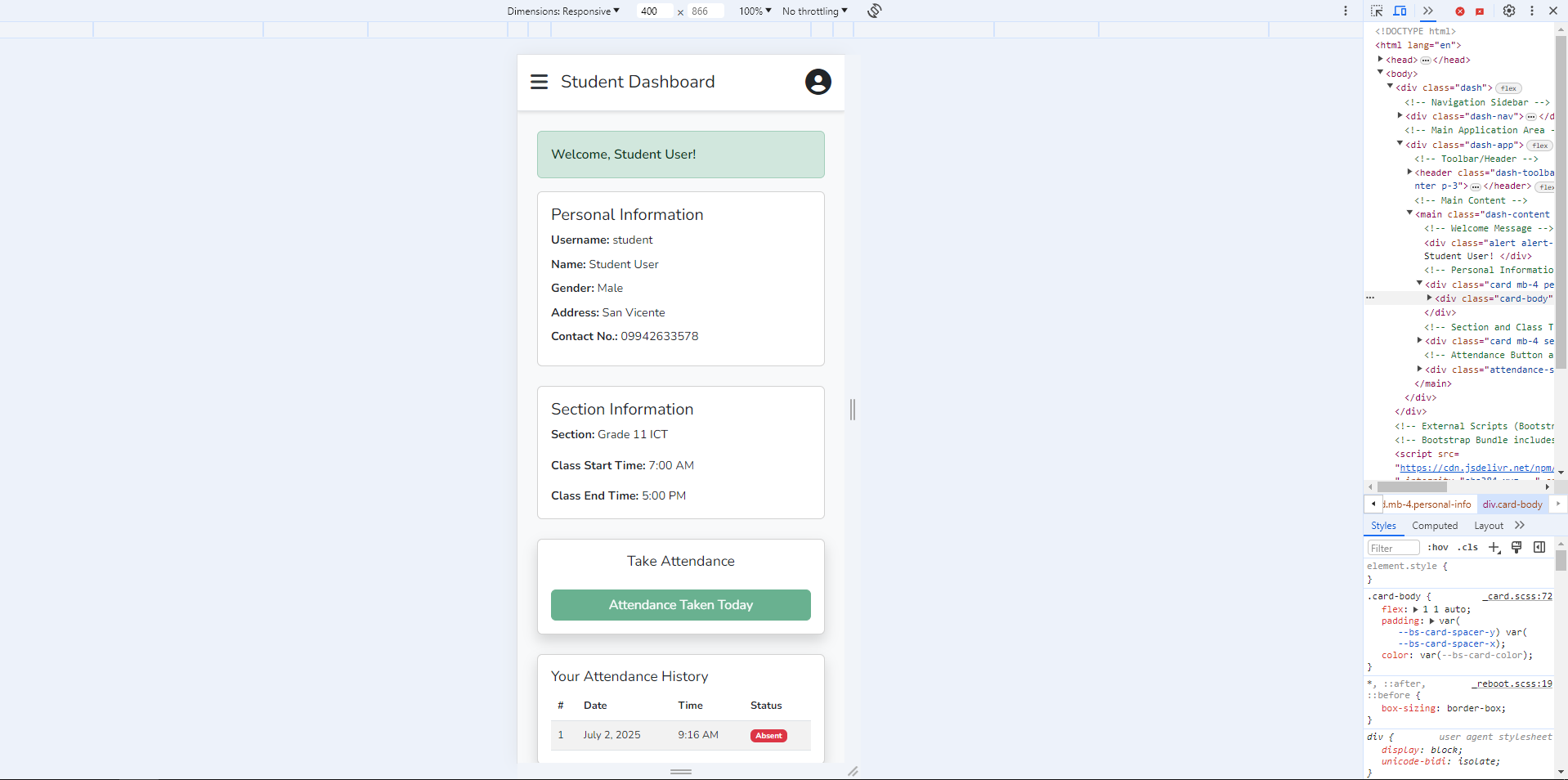Switch to the Computed tab
Viewport: 1568px width, 780px height.
(1435, 526)
